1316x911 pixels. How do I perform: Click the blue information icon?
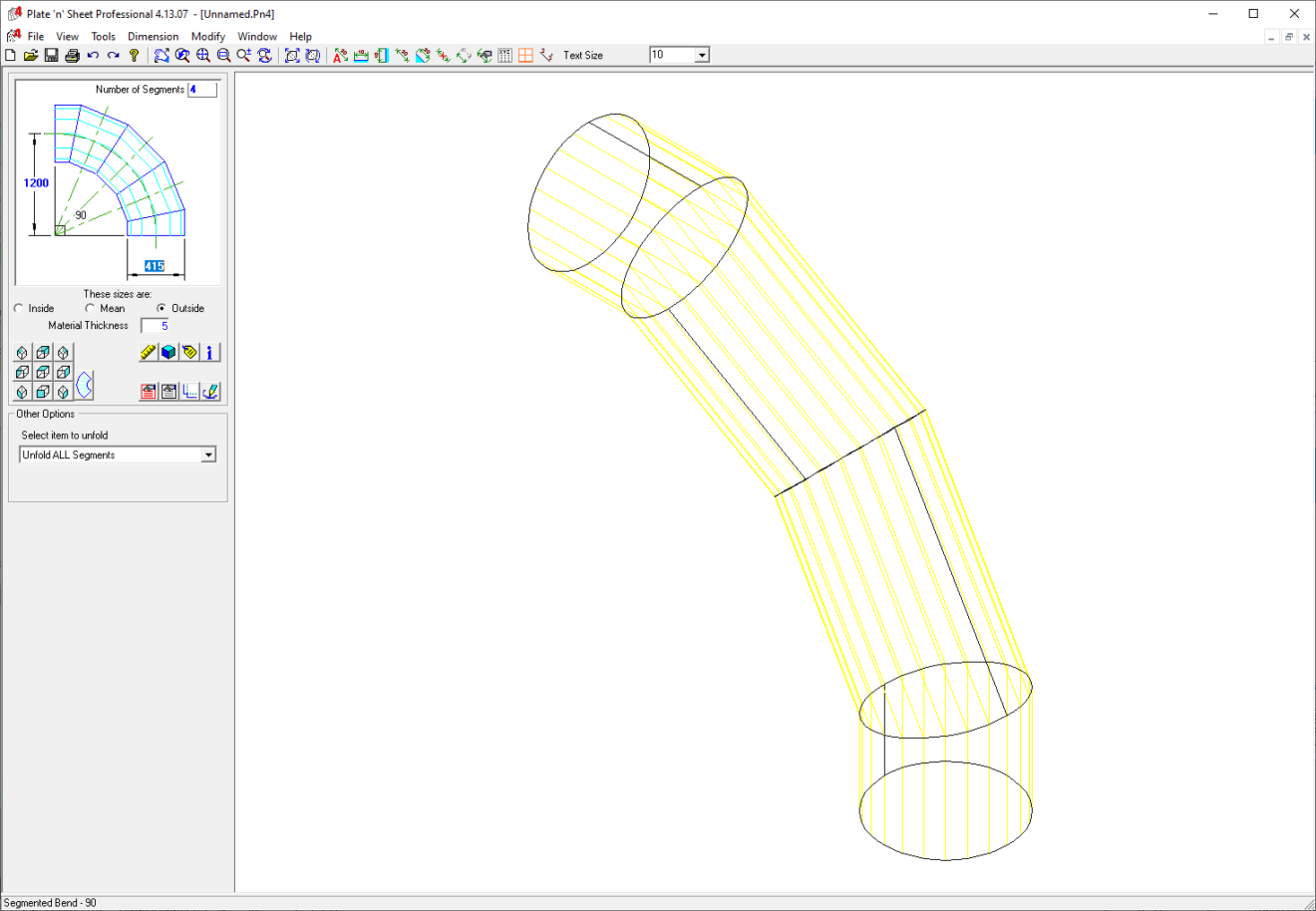(209, 352)
